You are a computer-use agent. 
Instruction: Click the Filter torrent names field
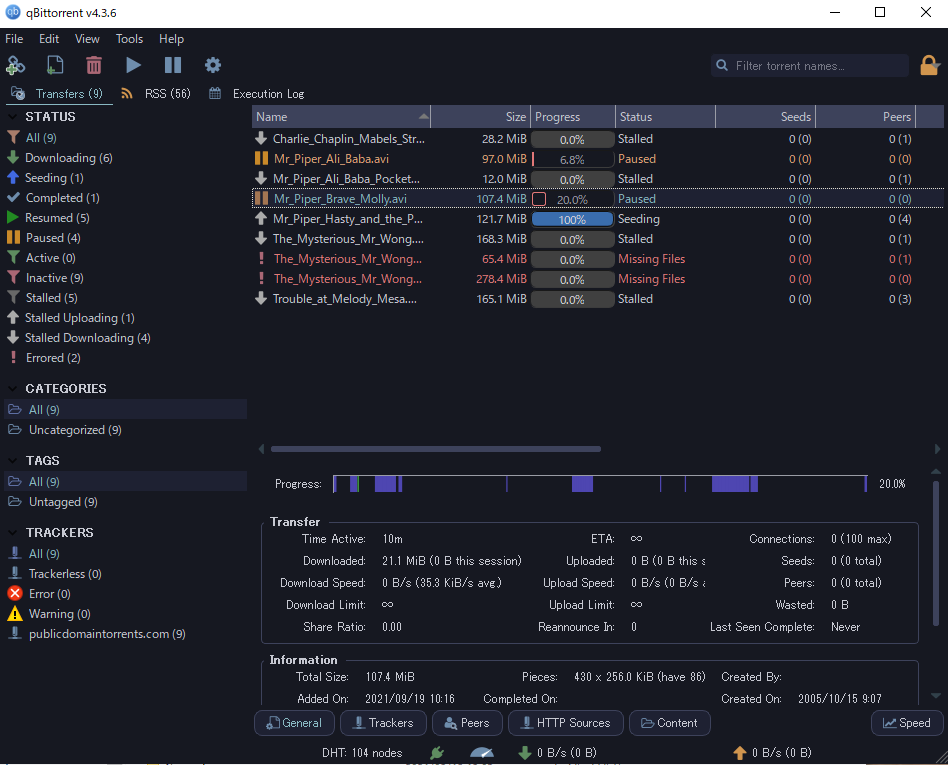(x=810, y=65)
